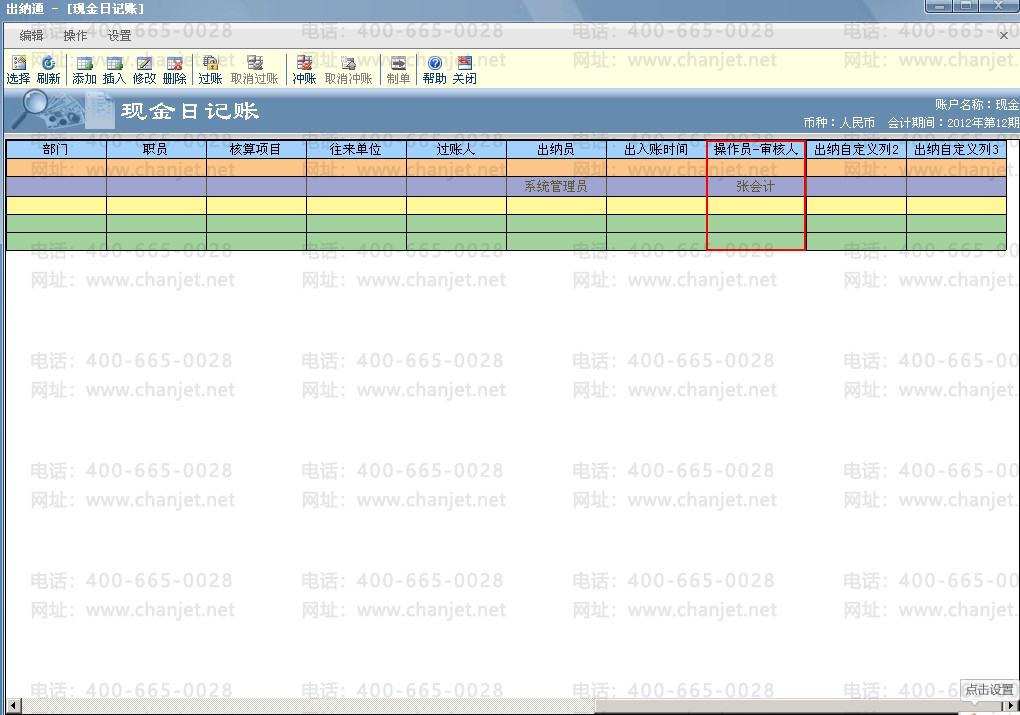This screenshot has height=715, width=1020.
Task: Click the 核算项目 column header
Action: 256,150
